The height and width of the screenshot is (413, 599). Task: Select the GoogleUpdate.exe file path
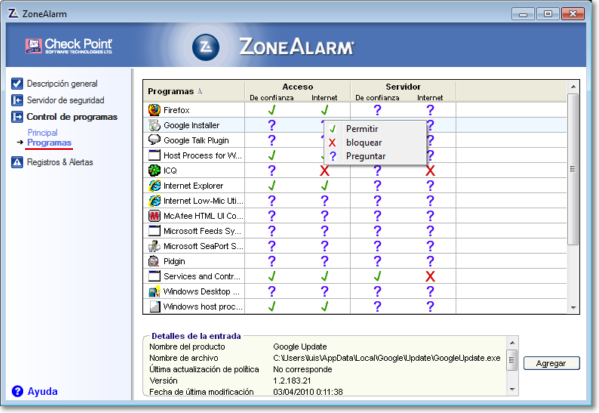click(387, 358)
